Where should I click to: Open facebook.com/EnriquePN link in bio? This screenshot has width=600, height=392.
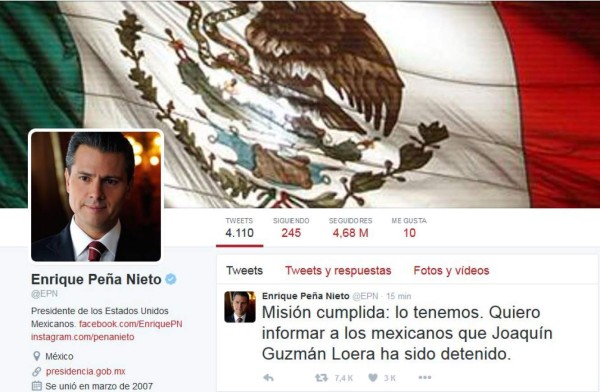(x=131, y=324)
